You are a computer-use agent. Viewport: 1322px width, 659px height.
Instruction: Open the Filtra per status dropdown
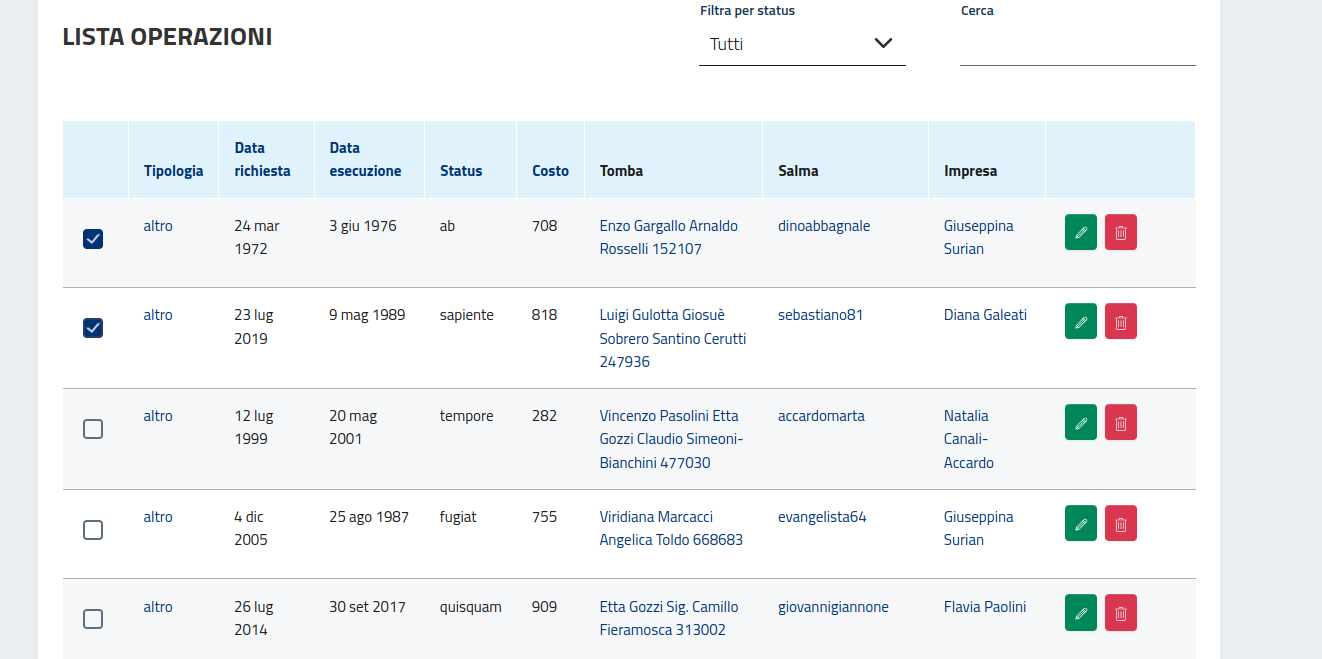[801, 44]
